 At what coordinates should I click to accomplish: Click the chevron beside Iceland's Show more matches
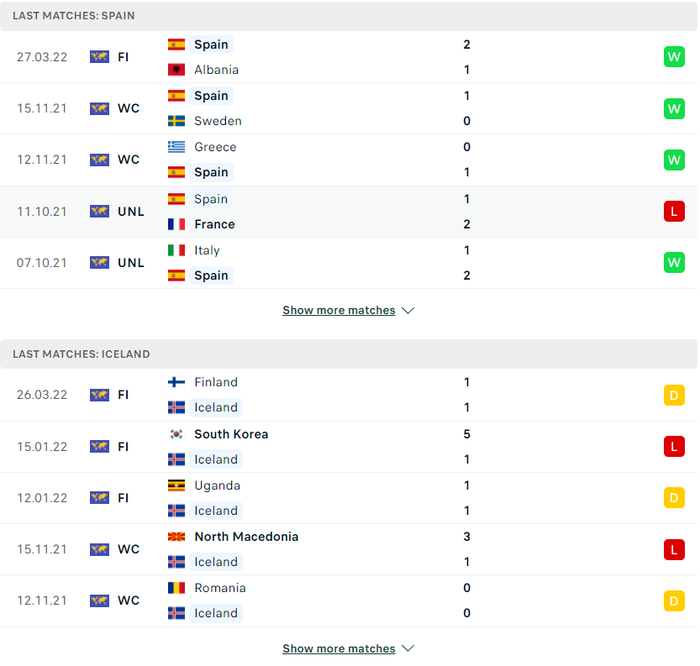pos(408,648)
